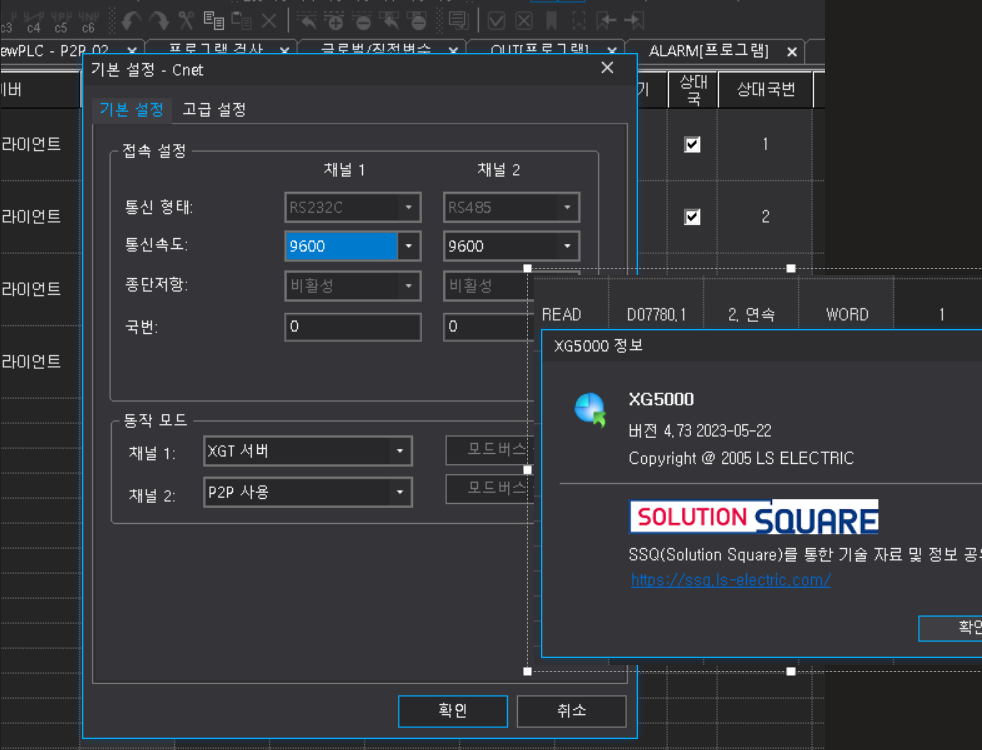Viewport: 982px width, 750px height.
Task: Open the 채널 1 통신속도 9600 dropdown
Action: pyautogui.click(x=406, y=245)
